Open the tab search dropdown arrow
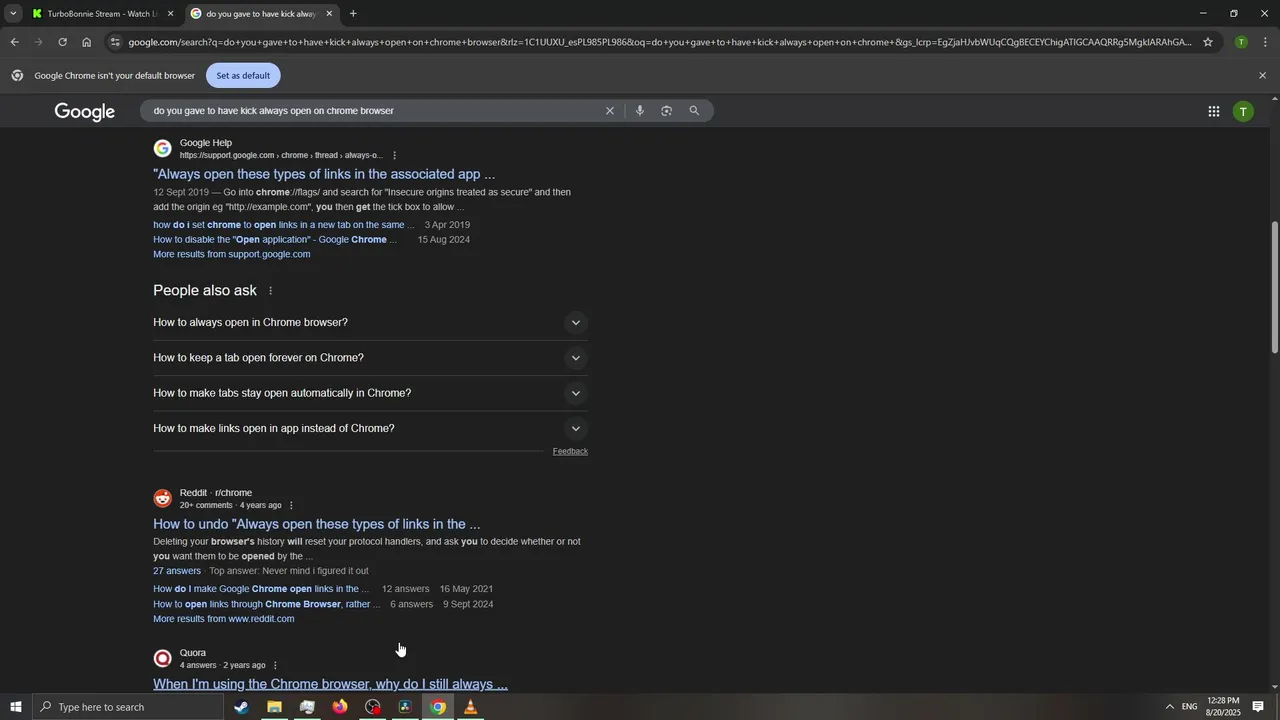Image resolution: width=1280 pixels, height=720 pixels. pos(13,14)
